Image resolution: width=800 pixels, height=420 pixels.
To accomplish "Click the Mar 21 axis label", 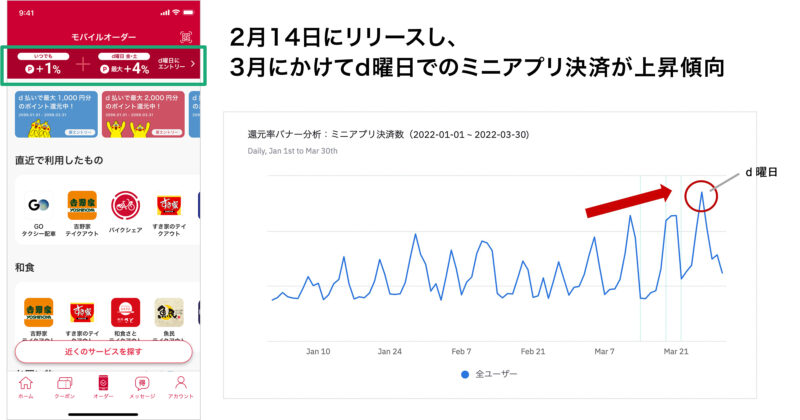I will 676,352.
